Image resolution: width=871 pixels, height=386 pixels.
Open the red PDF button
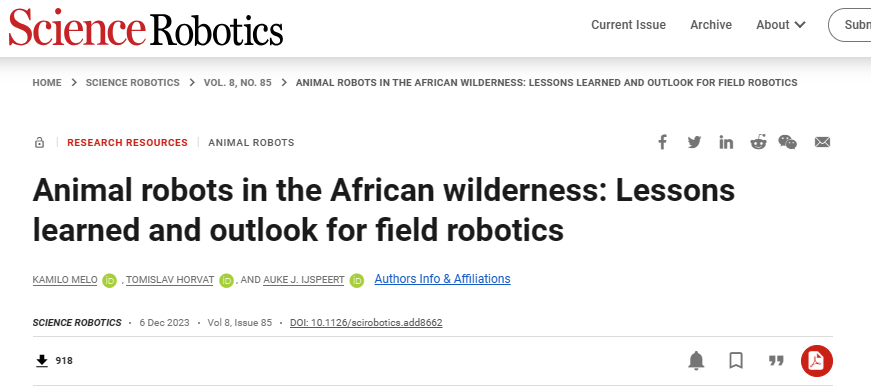point(817,361)
